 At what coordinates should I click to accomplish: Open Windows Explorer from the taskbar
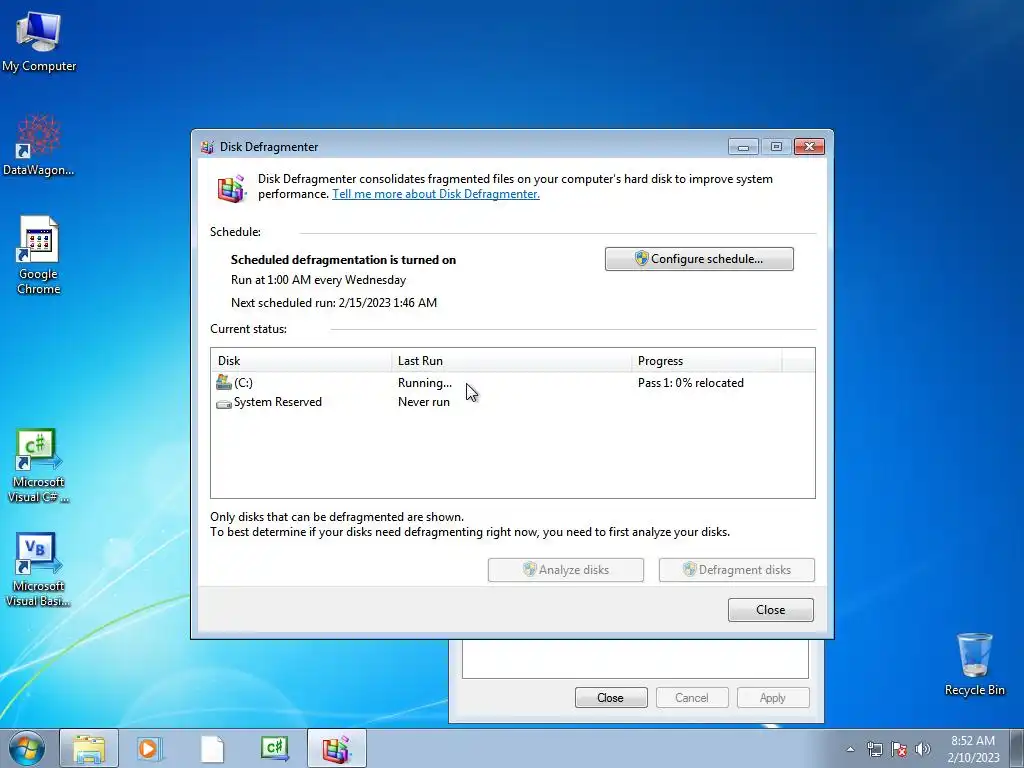pyautogui.click(x=89, y=748)
